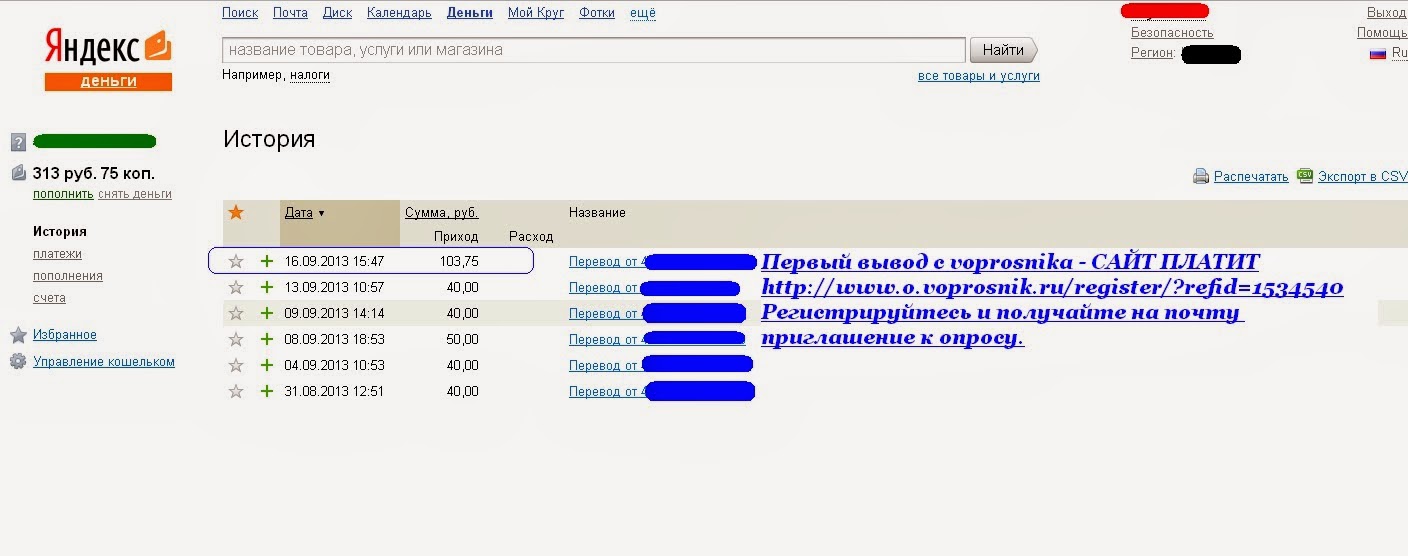Click the 103,75 income amount
This screenshot has width=1408, height=556.
click(x=459, y=261)
